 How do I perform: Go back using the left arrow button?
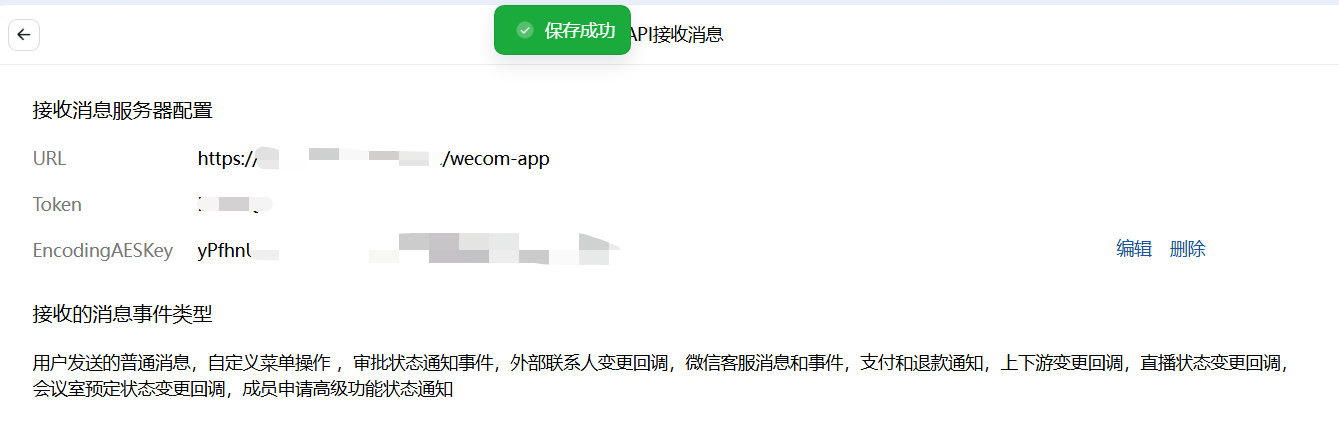coord(24,34)
